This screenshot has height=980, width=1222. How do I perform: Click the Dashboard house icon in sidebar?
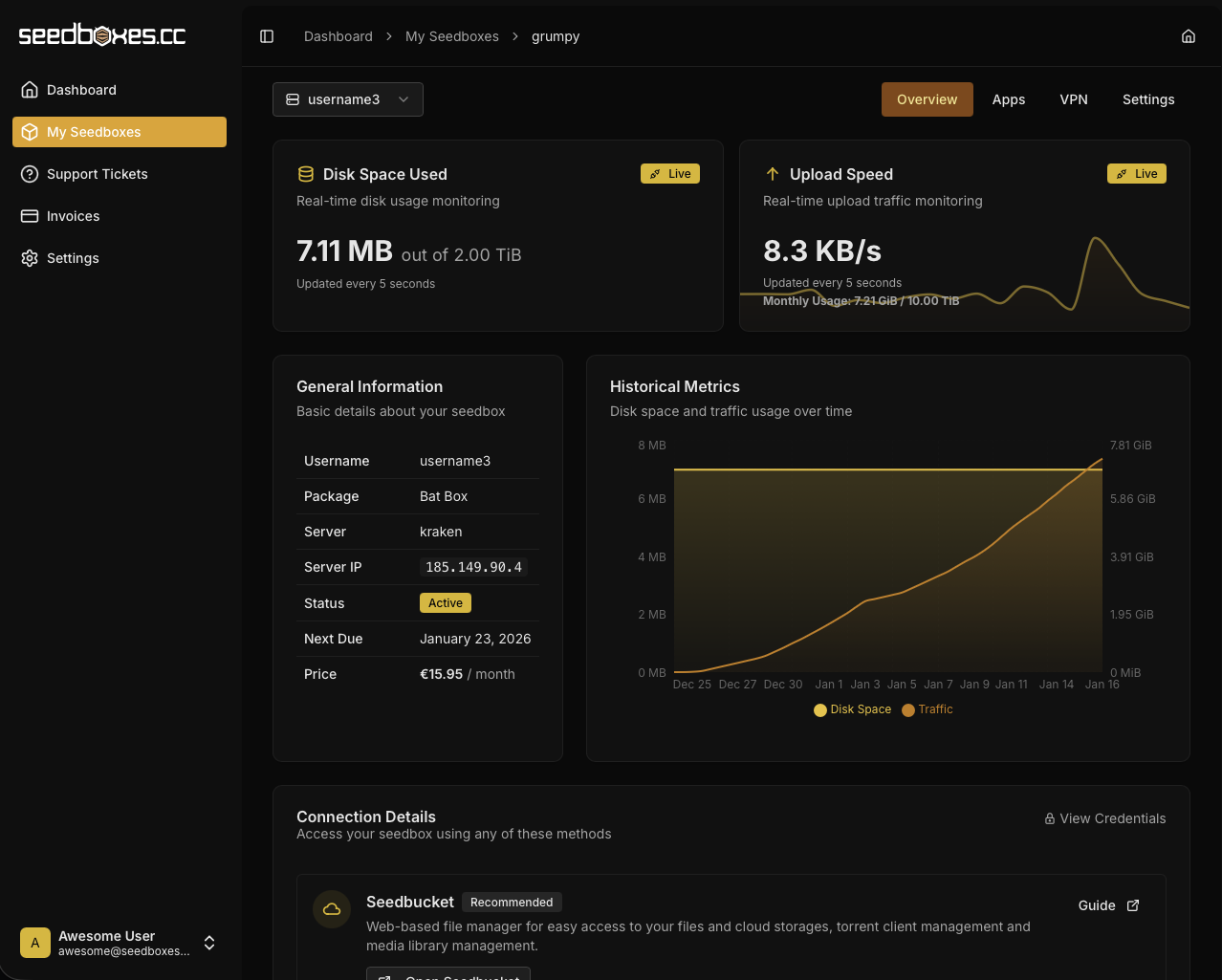tap(30, 90)
